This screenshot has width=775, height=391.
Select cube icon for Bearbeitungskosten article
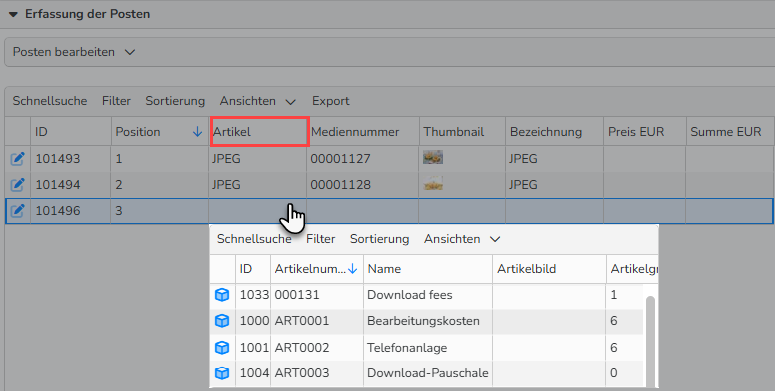222,321
